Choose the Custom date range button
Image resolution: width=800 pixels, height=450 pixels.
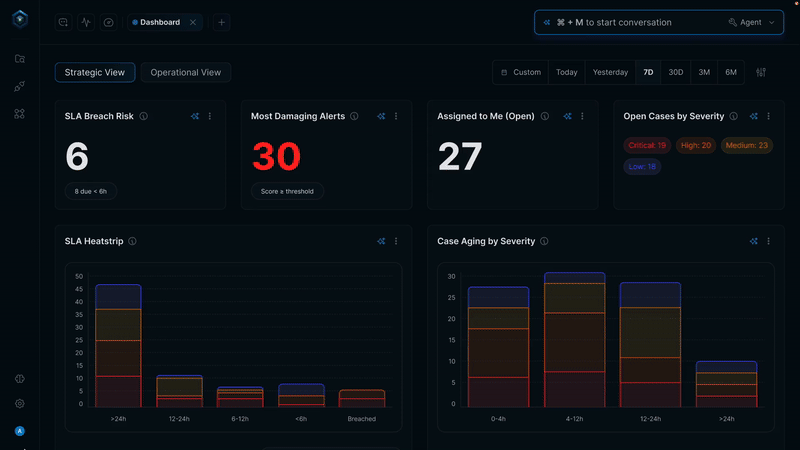click(521, 72)
